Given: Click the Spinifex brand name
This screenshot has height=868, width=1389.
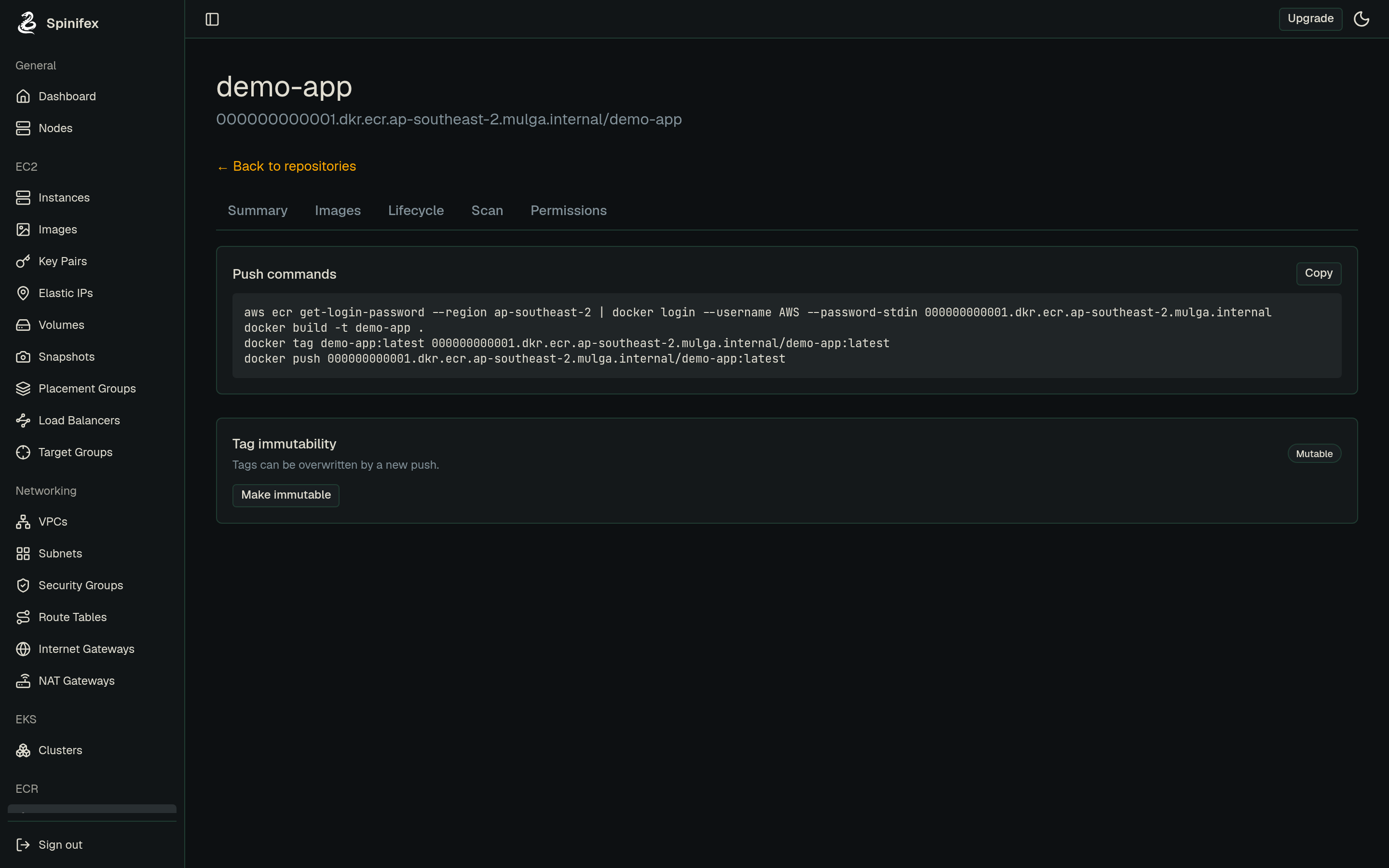Looking at the screenshot, I should [72, 24].
